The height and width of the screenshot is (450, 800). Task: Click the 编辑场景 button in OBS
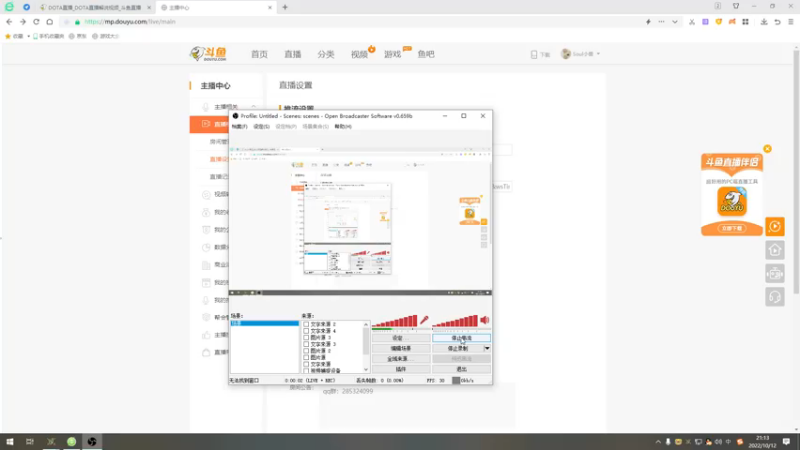401,348
